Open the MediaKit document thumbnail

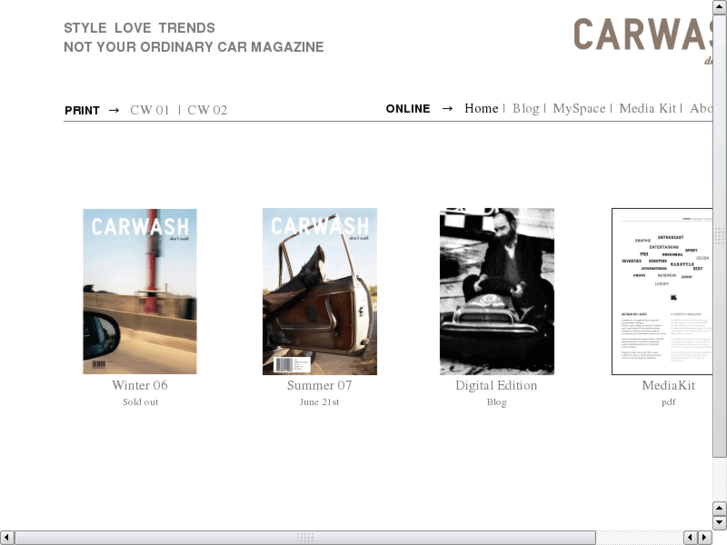point(662,291)
